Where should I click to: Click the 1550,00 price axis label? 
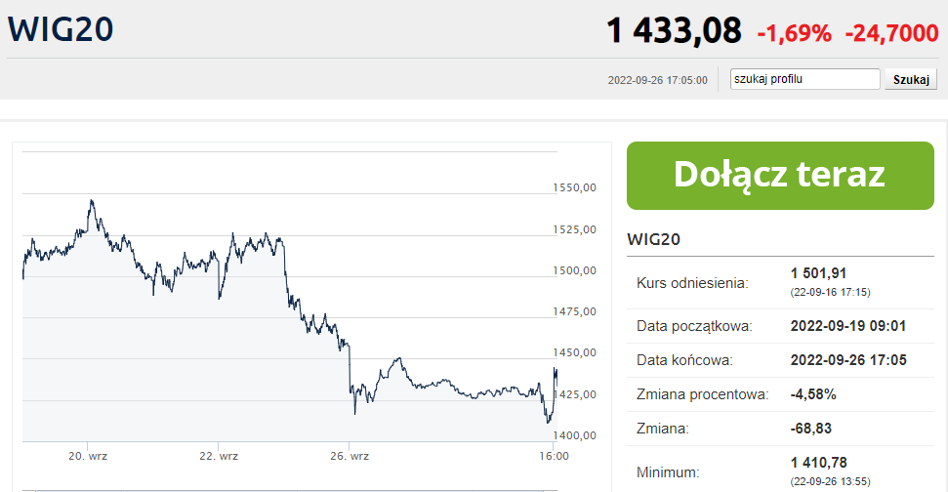574,188
